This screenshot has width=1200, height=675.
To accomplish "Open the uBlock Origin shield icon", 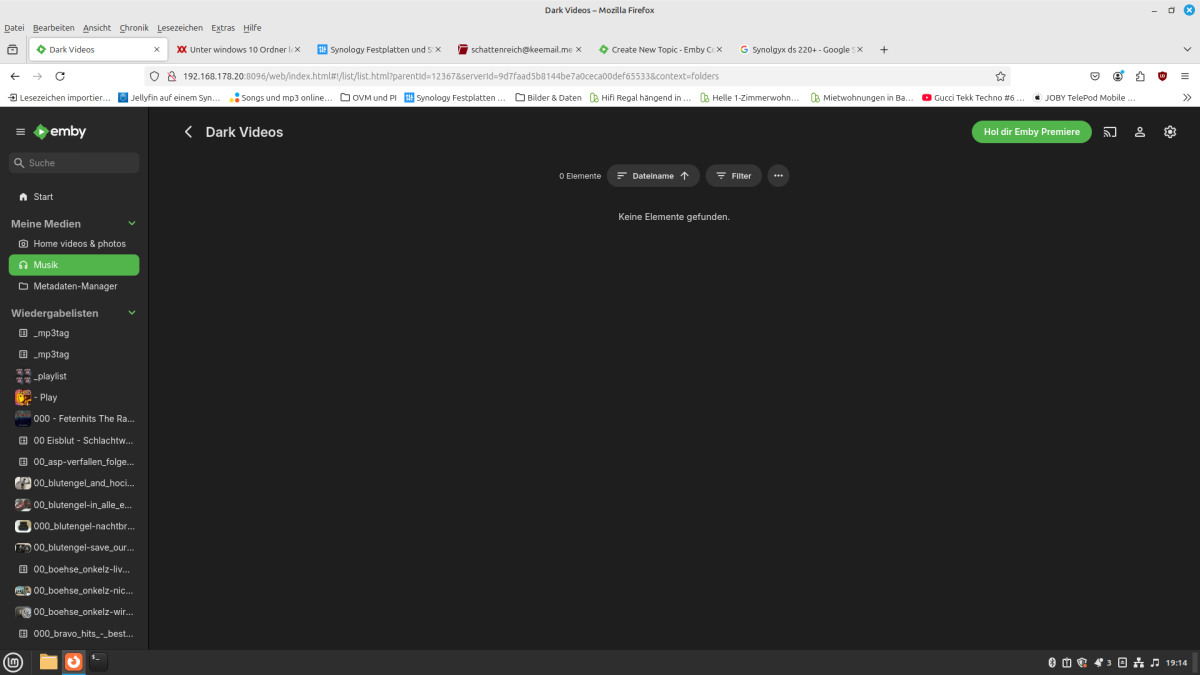I will point(1162,76).
